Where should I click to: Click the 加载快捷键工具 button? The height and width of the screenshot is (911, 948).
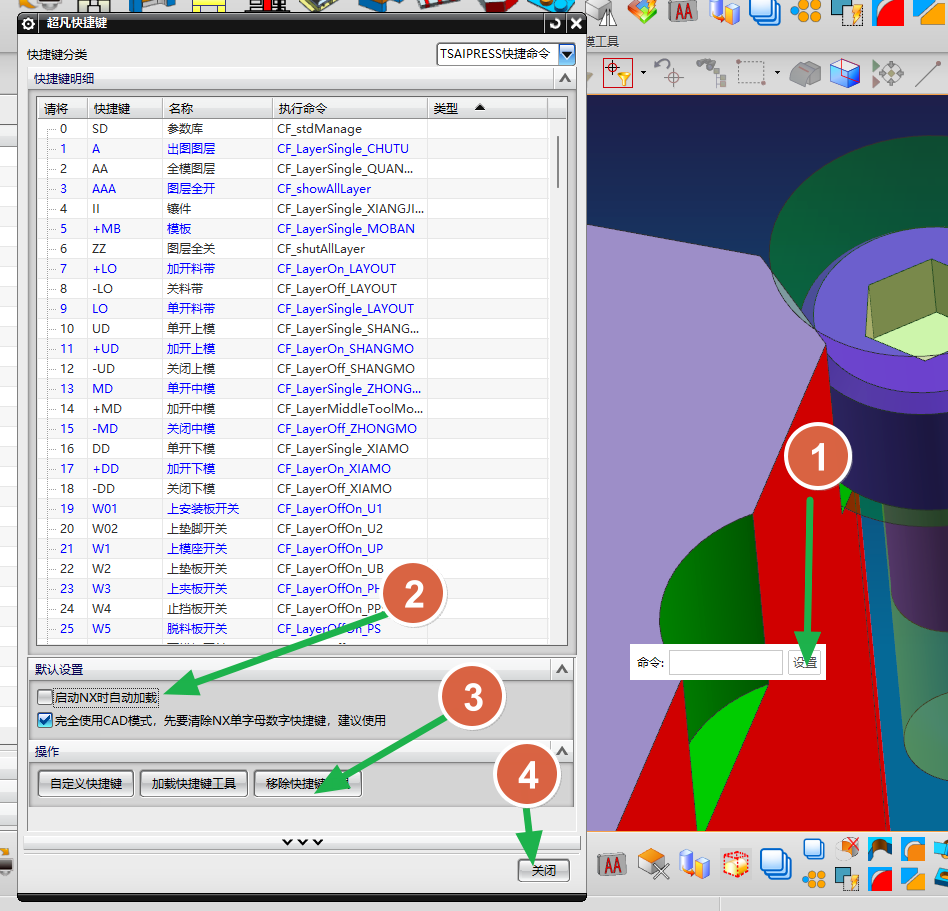point(193,783)
